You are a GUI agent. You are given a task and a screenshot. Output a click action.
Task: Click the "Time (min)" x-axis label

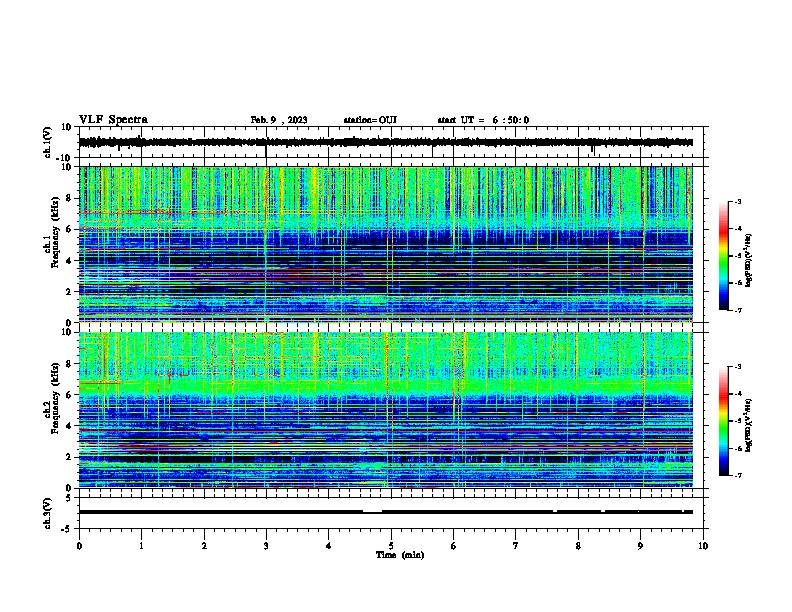click(x=400, y=555)
